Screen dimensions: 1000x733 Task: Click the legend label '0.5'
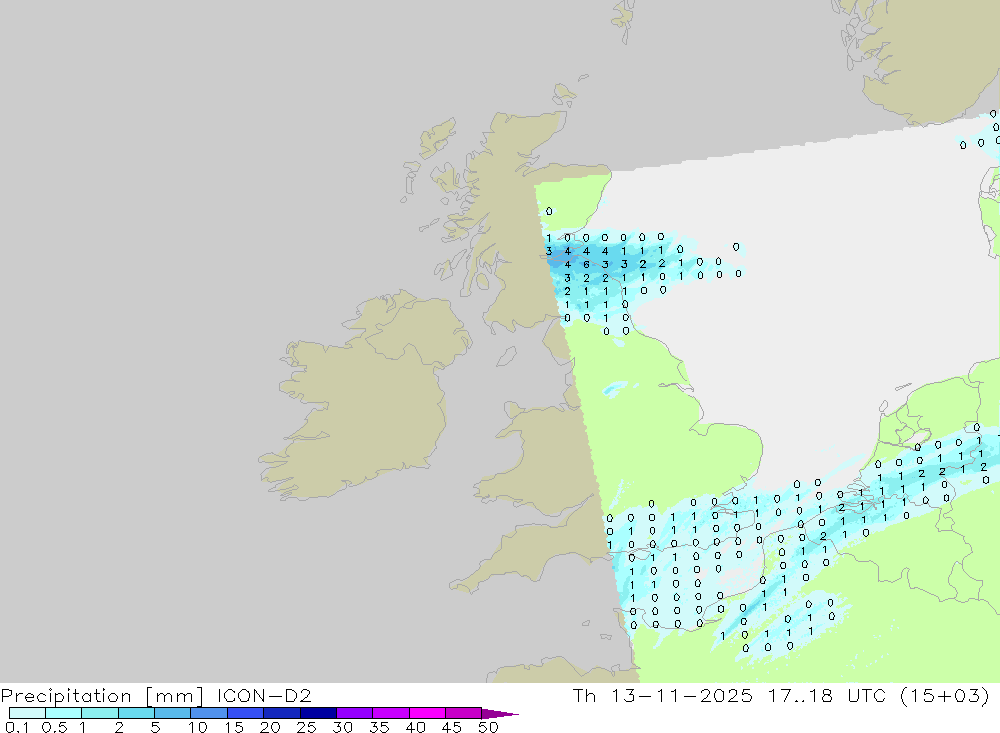pos(54,727)
